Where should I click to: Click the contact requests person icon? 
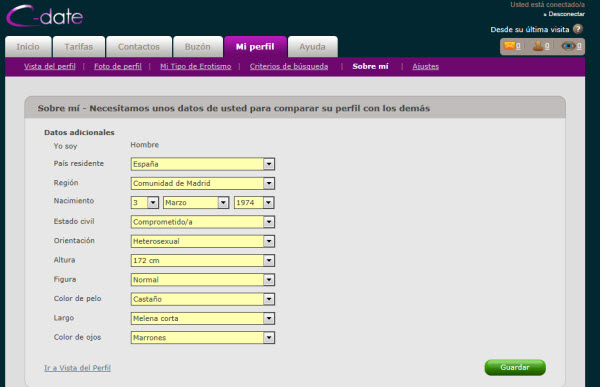538,46
